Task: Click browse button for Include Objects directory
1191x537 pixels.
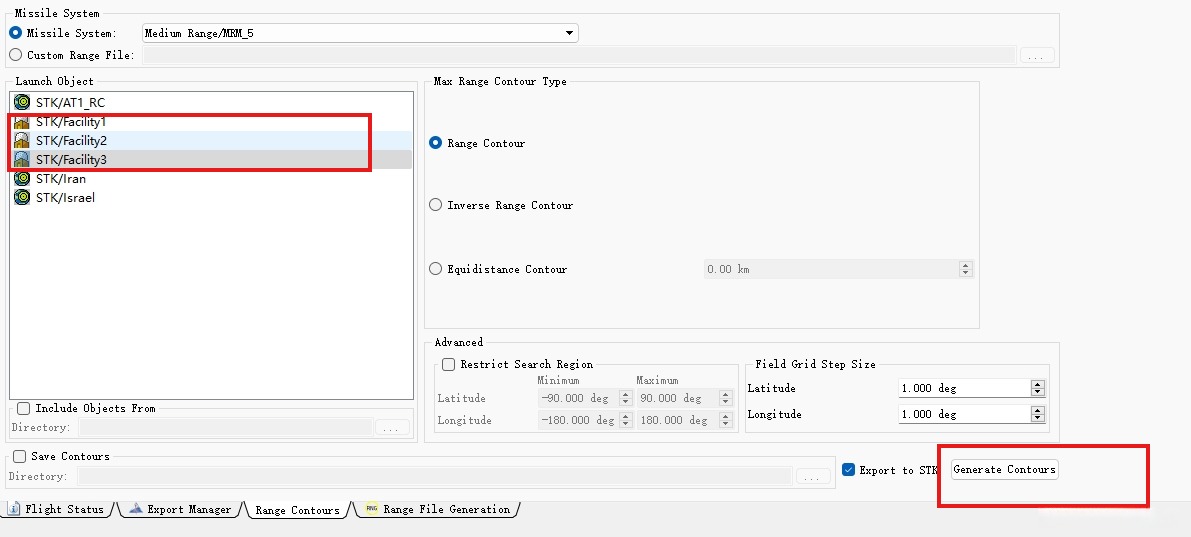Action: [x=392, y=428]
